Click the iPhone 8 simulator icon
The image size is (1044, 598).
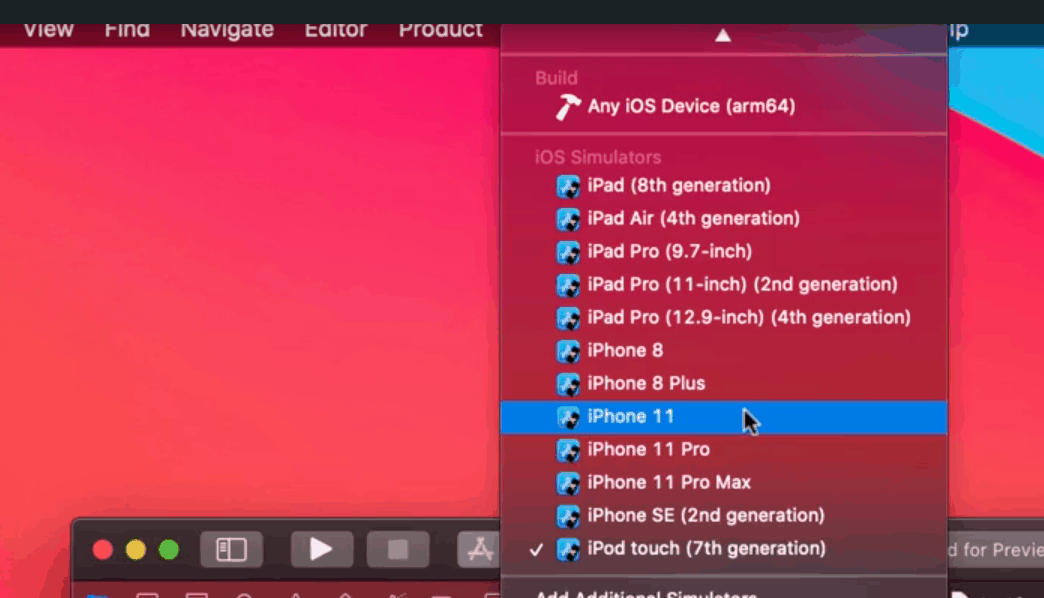pos(568,351)
